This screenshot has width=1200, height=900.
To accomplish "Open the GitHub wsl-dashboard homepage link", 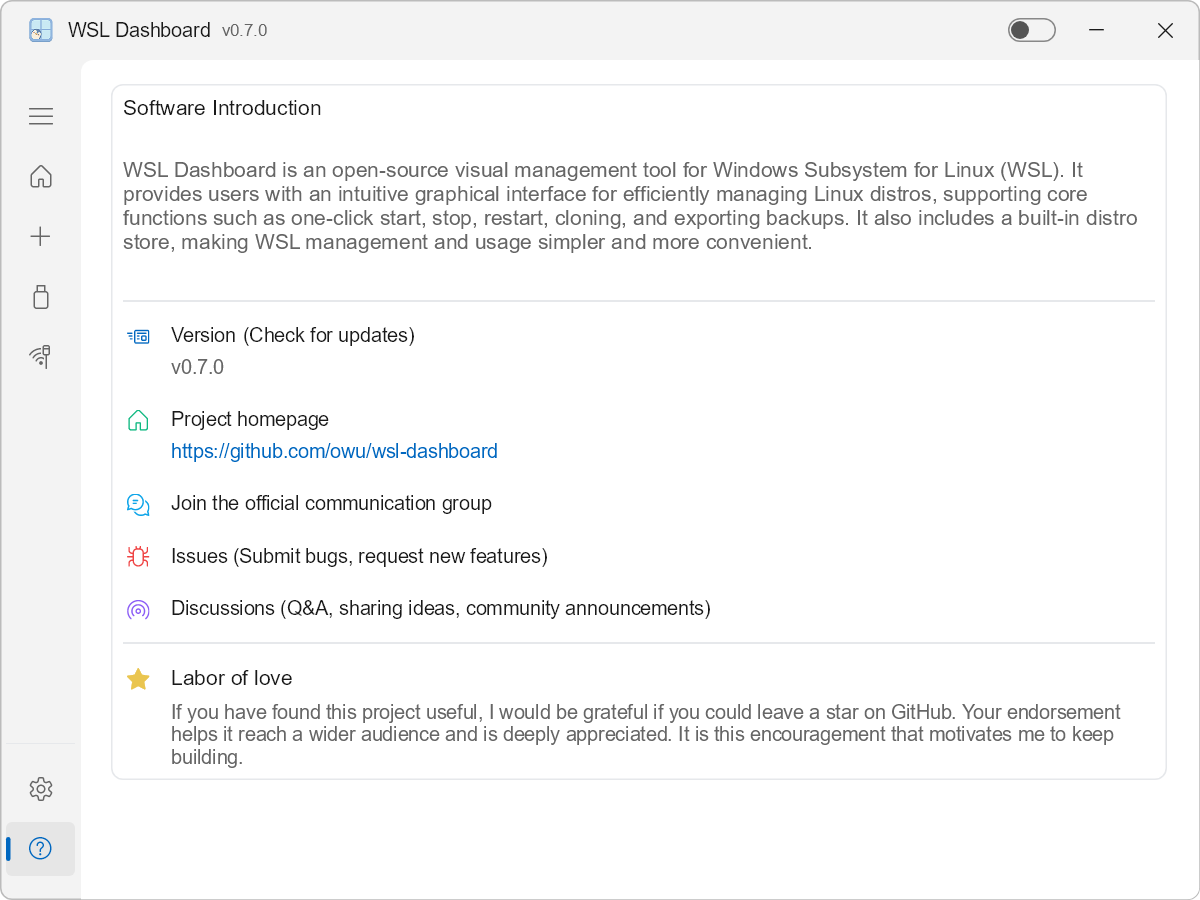I will click(x=334, y=451).
